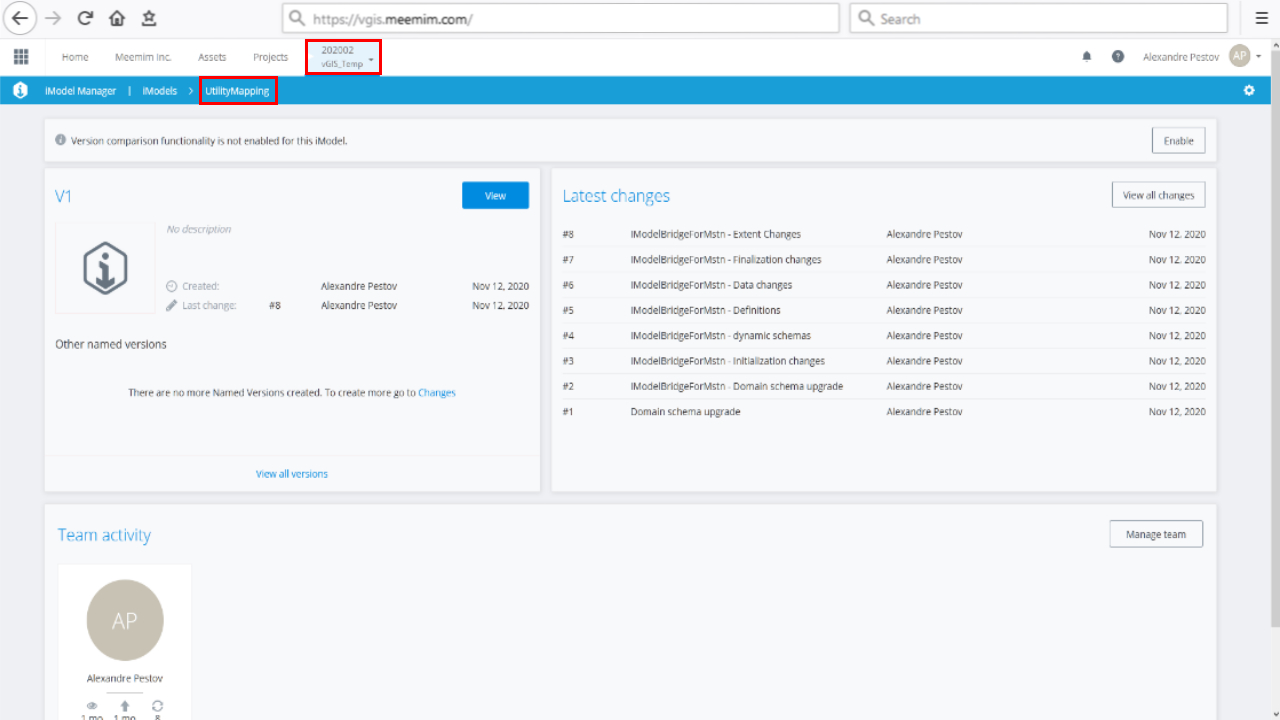Screen dimensions: 1280x720
Task: Select changeset #8 Extent Changes row
Action: pos(884,234)
